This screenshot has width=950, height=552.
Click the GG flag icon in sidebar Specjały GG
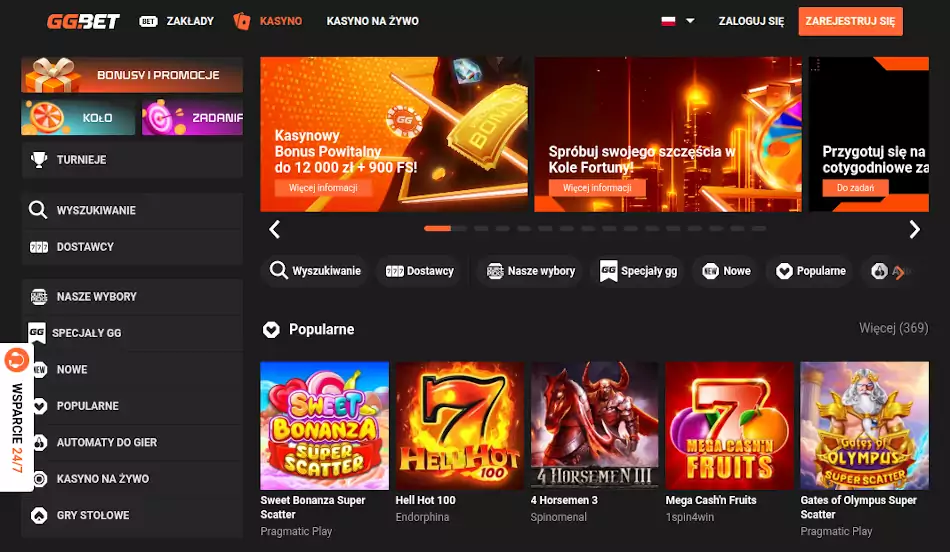click(37, 333)
